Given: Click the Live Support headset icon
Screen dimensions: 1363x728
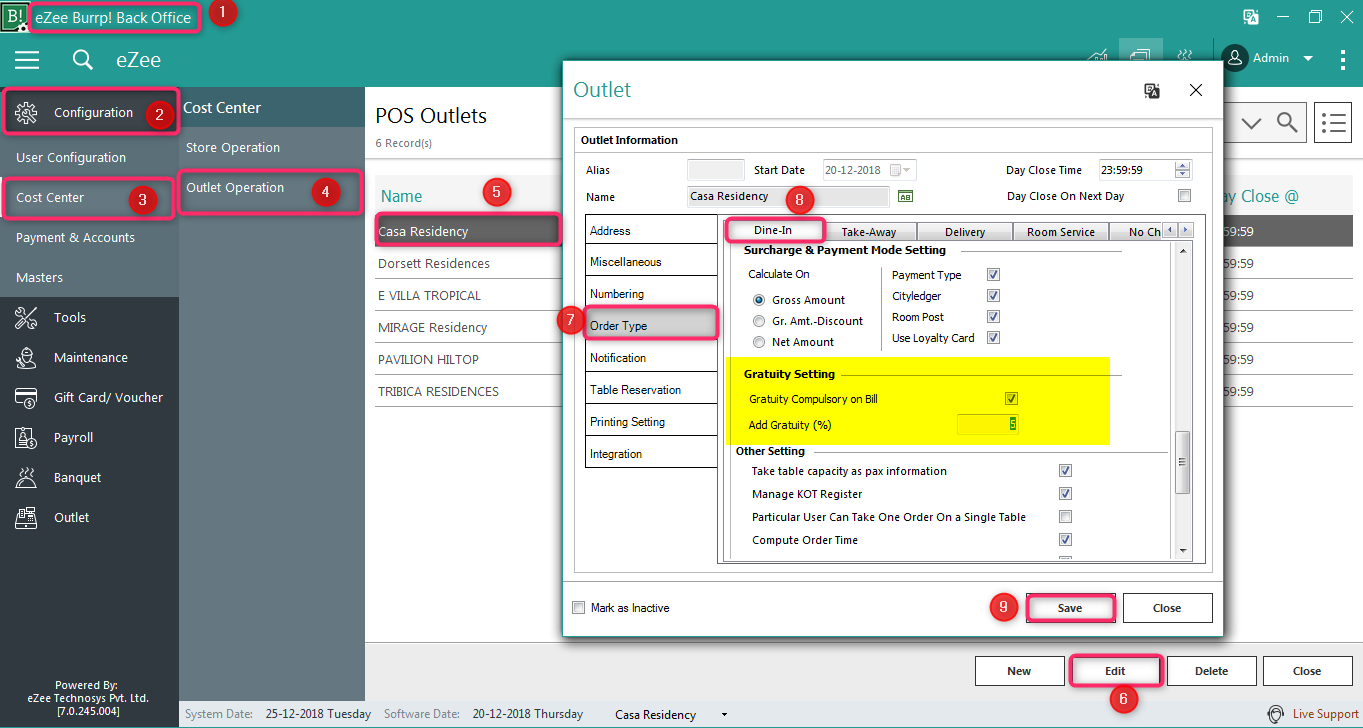Looking at the screenshot, I should [1275, 714].
